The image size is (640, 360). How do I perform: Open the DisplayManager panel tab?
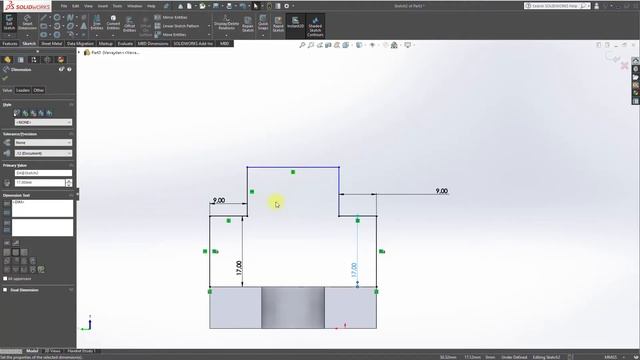(61, 60)
